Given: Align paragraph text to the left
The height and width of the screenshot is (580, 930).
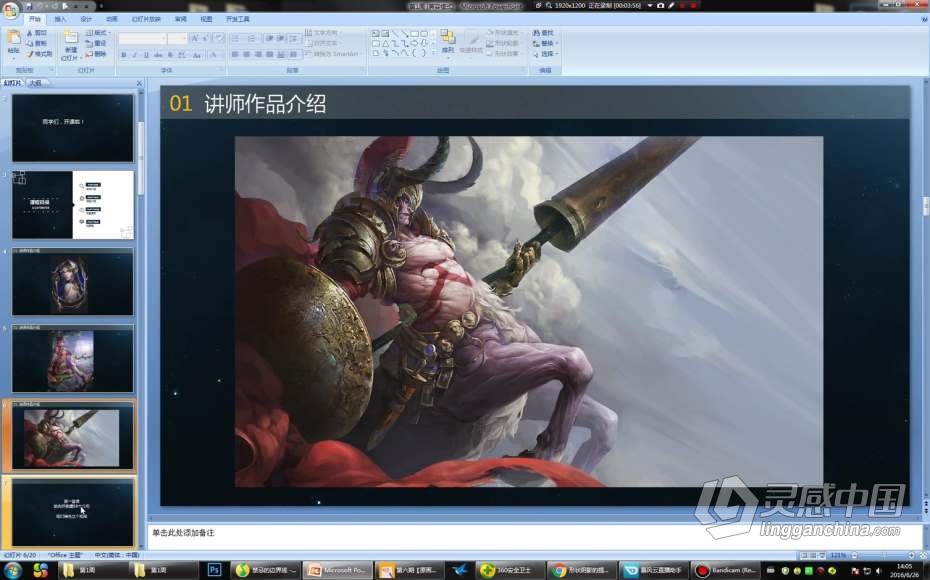Looking at the screenshot, I should pos(235,55).
